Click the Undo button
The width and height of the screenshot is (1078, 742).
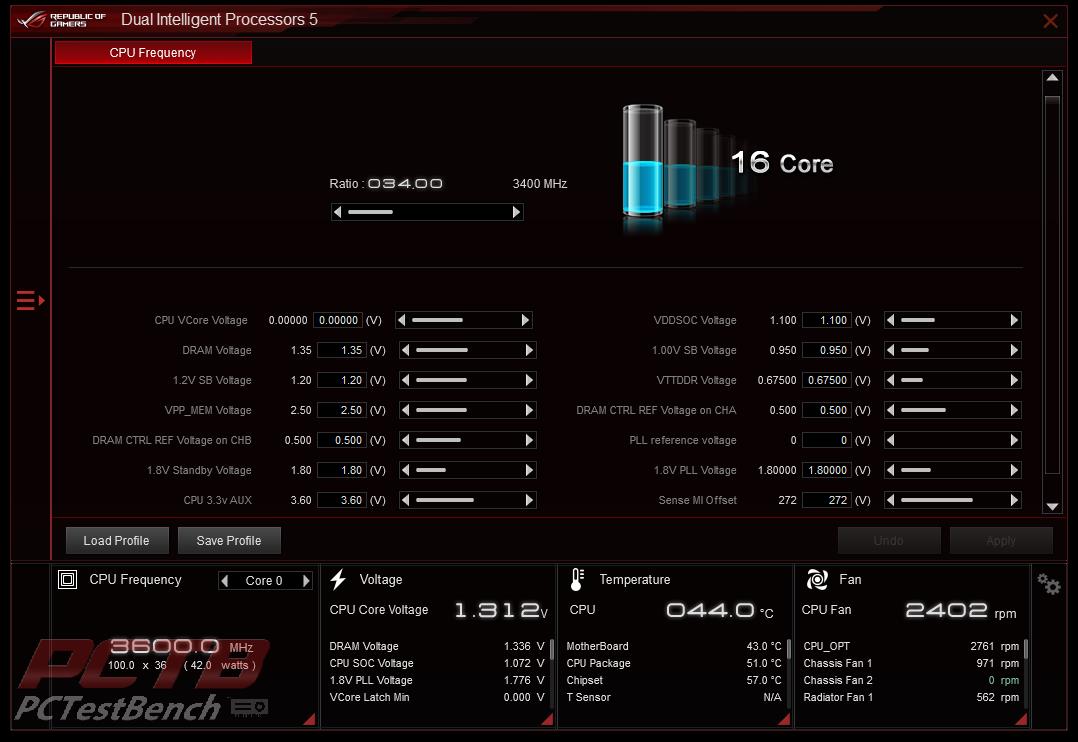[x=889, y=541]
